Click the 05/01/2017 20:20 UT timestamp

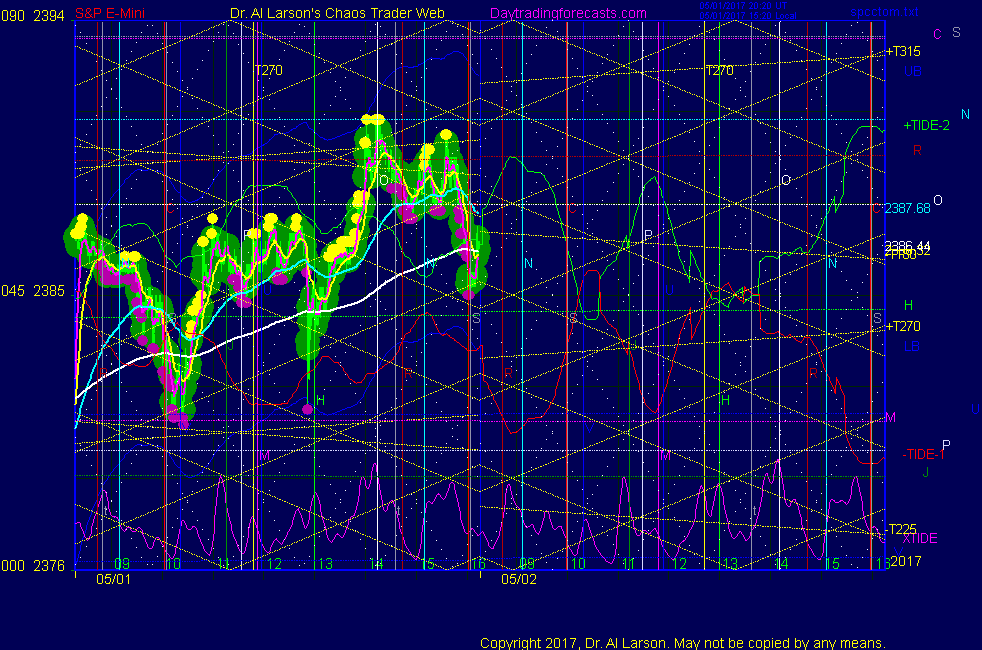tap(743, 6)
